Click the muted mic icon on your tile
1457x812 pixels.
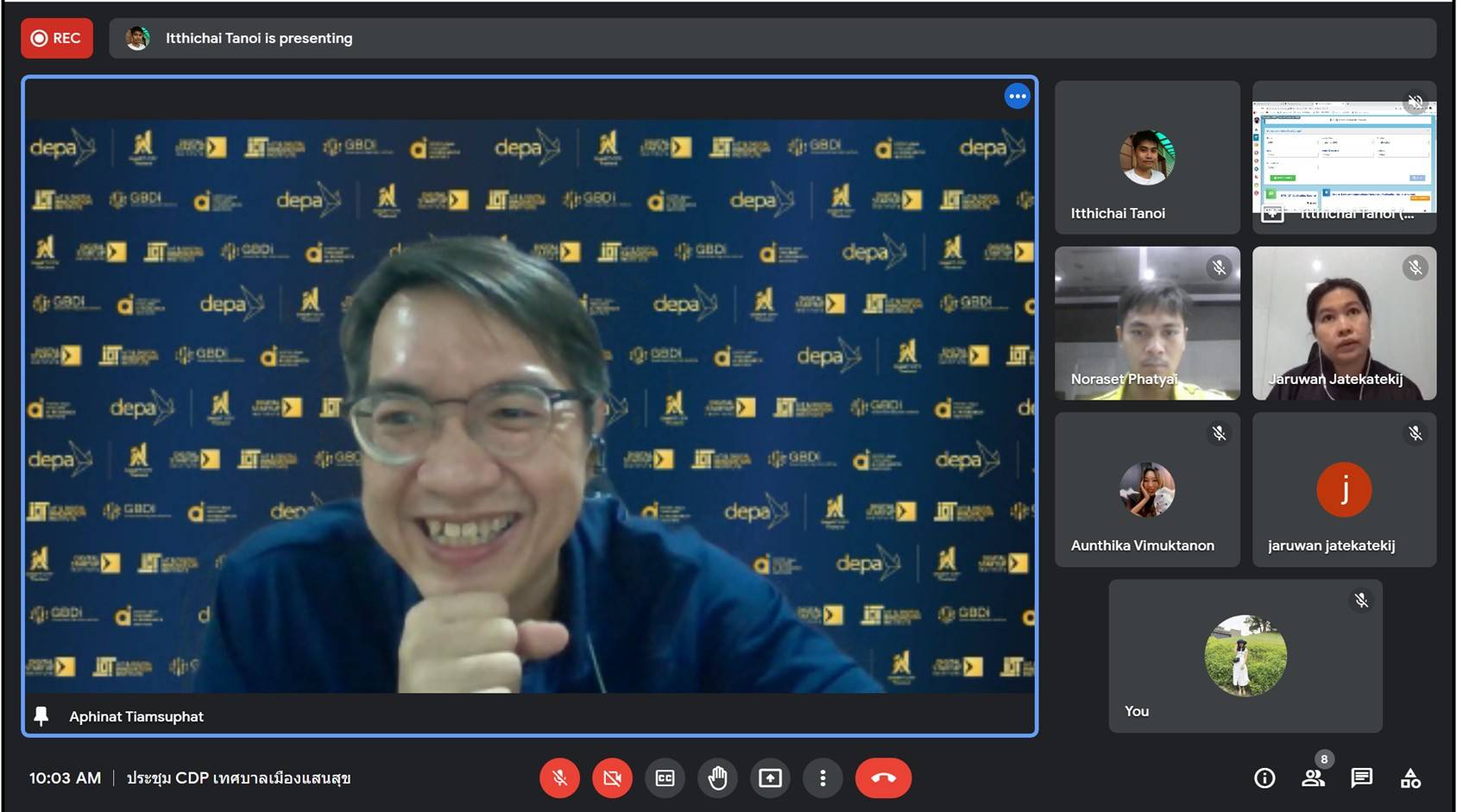tap(1361, 601)
